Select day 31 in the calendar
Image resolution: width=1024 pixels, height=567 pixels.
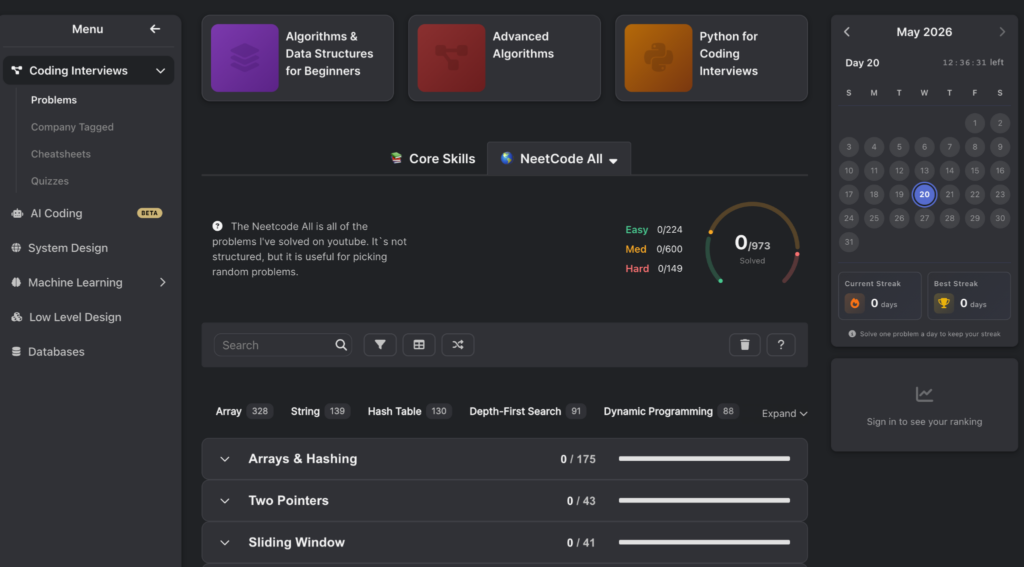coord(849,242)
